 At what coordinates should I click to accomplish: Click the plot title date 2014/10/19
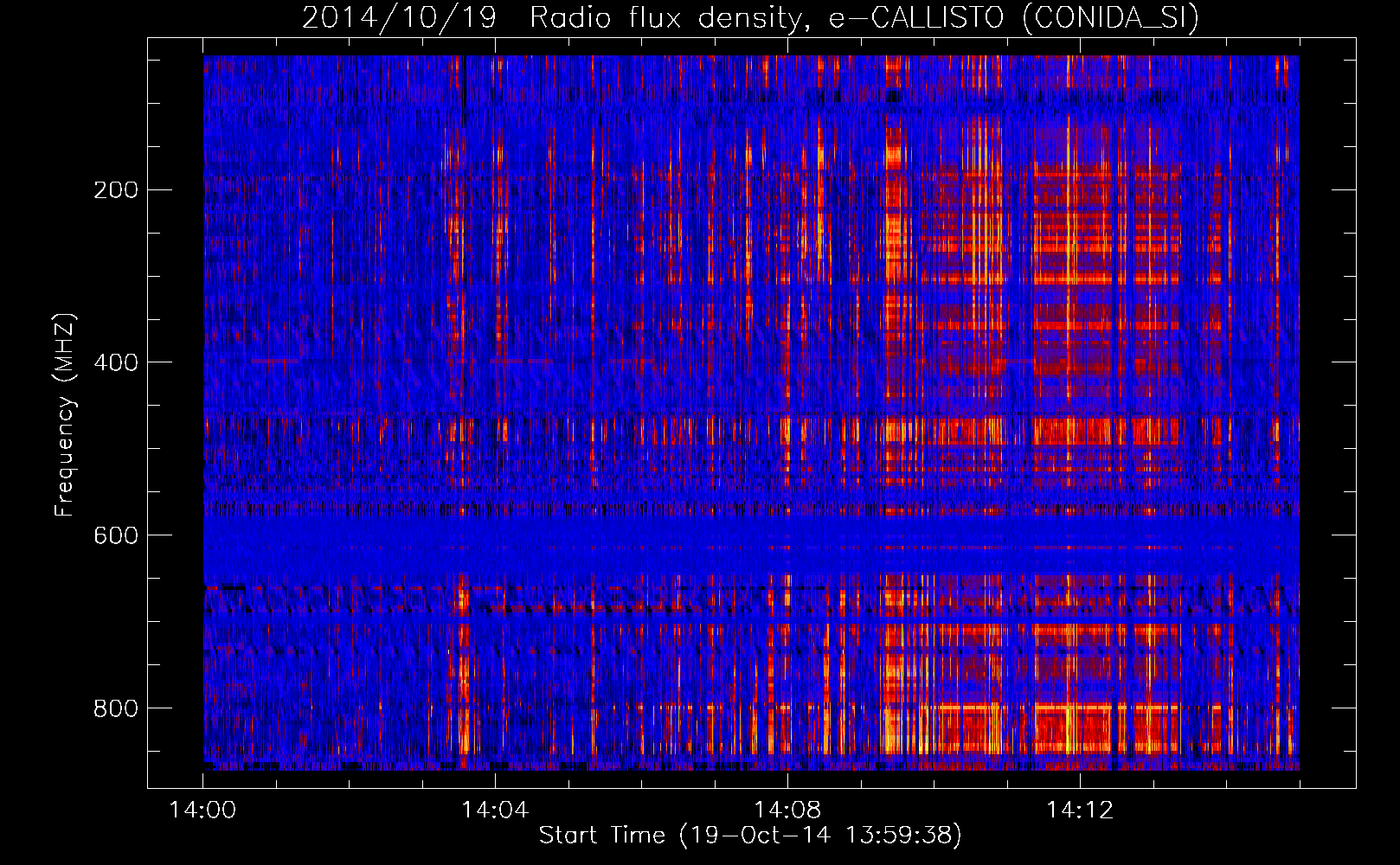point(399,18)
